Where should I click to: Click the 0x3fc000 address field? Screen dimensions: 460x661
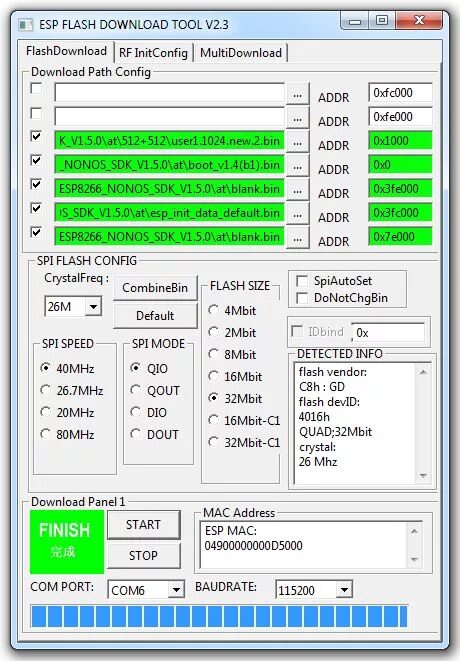click(400, 212)
